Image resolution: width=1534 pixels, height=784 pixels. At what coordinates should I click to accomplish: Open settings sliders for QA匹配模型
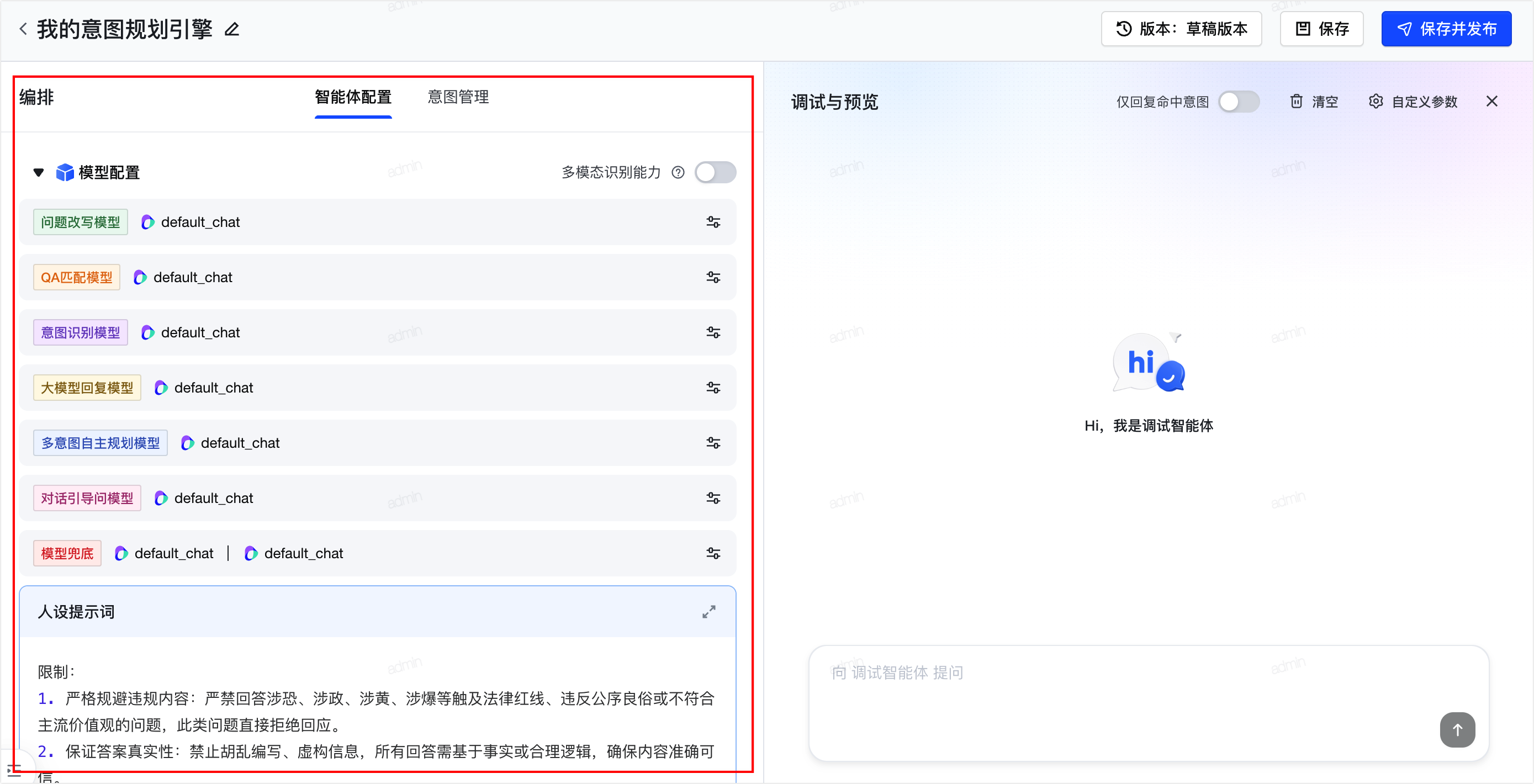[713, 277]
